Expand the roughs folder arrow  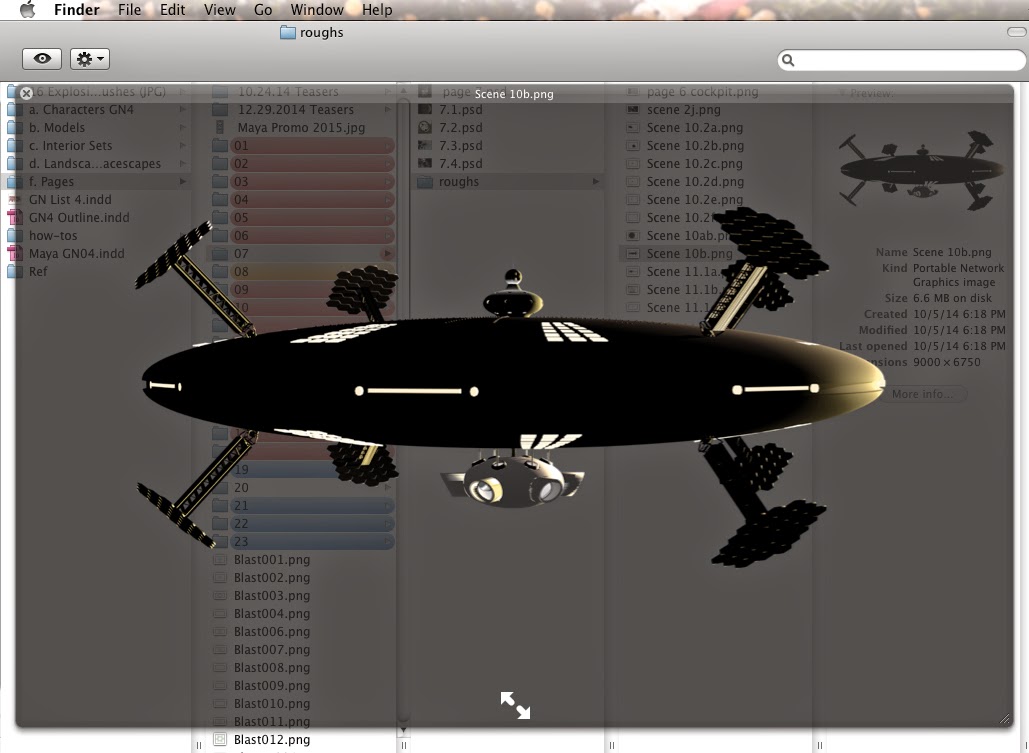[596, 181]
